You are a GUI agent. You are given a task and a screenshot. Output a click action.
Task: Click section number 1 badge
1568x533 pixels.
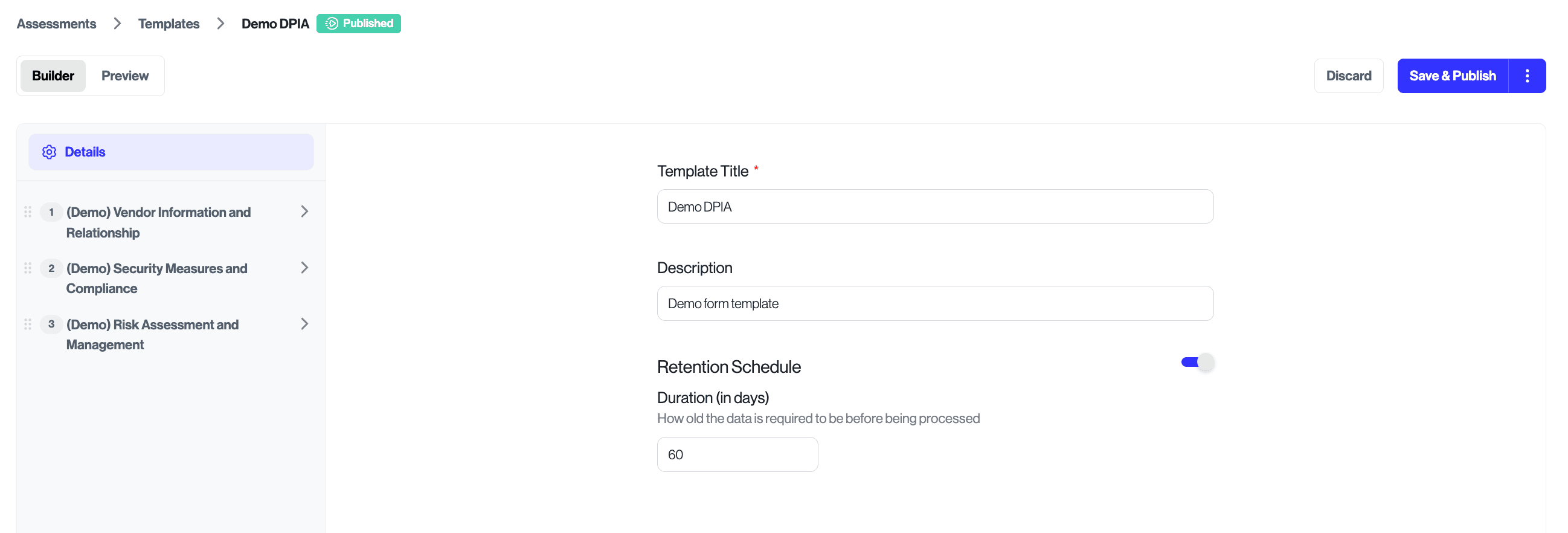(x=51, y=212)
